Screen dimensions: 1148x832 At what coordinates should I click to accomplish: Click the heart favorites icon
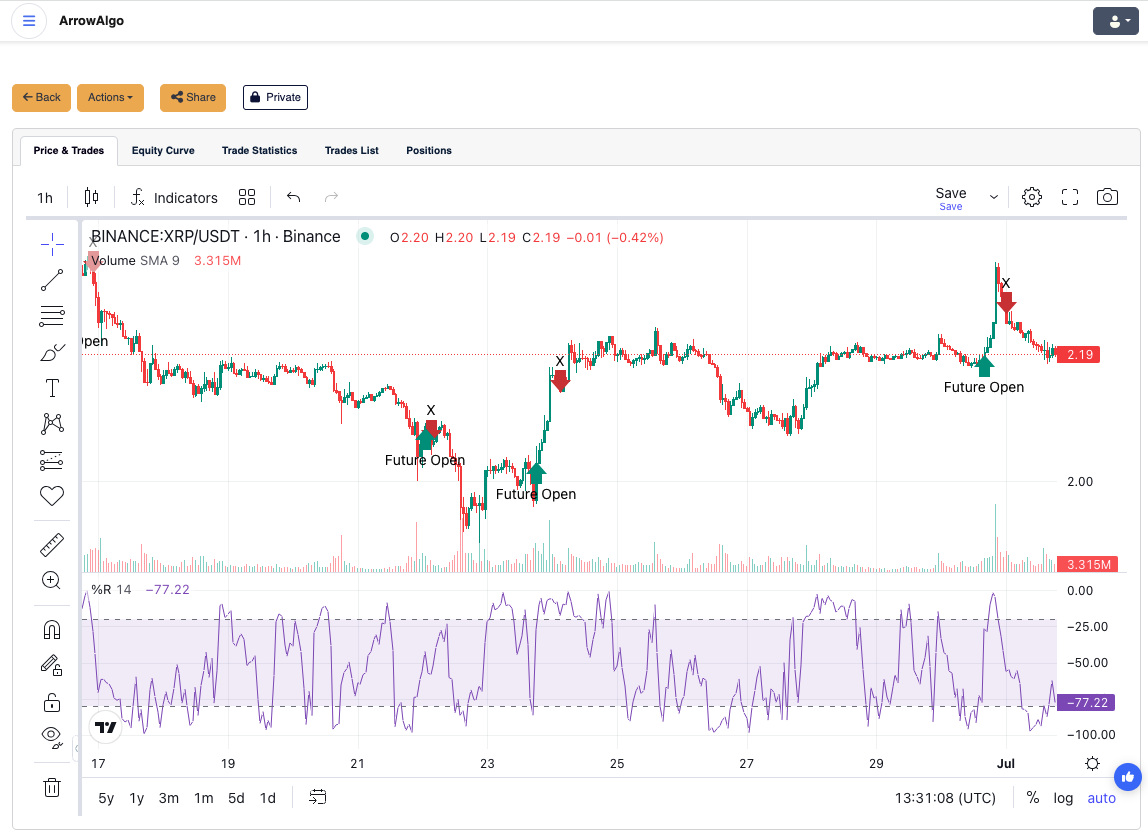coord(52,496)
